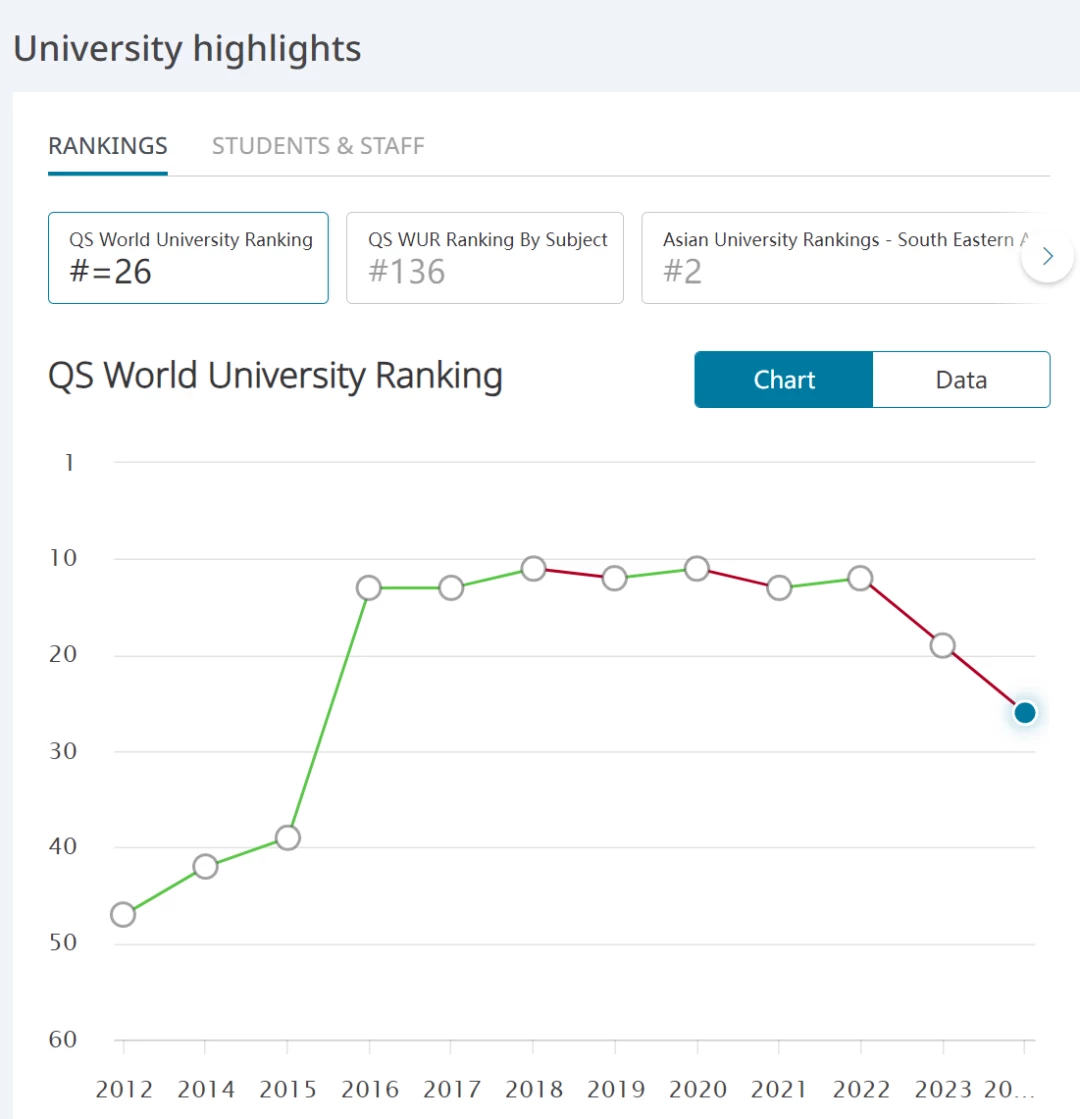The width and height of the screenshot is (1080, 1119).
Task: Switch to the Rankings tab
Action: click(108, 146)
